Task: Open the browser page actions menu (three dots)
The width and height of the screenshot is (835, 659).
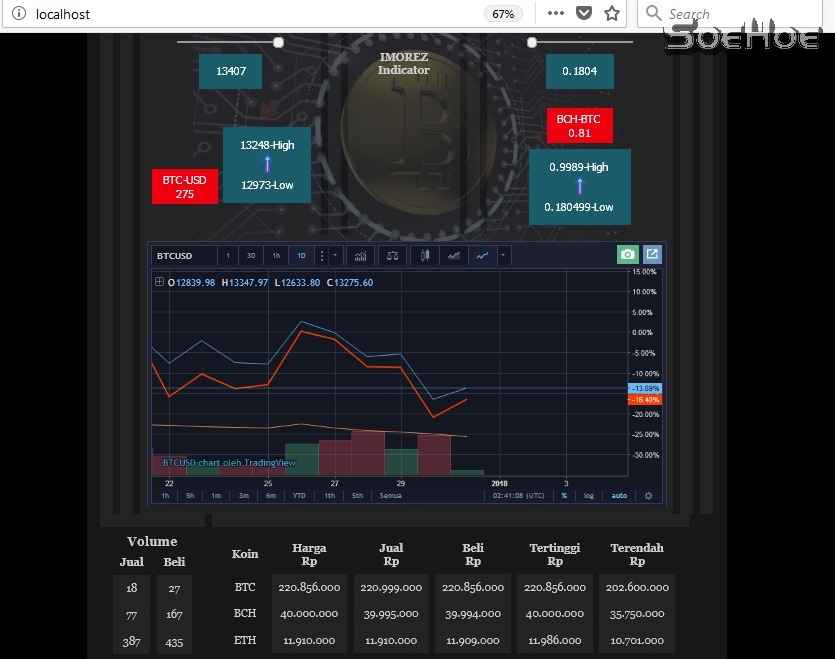Action: point(556,14)
